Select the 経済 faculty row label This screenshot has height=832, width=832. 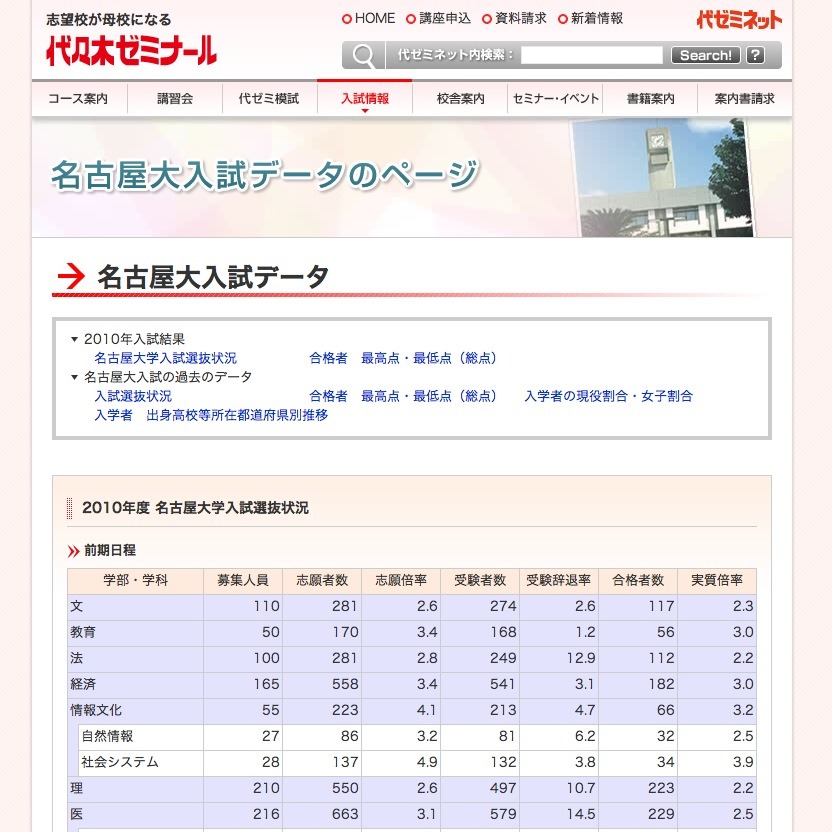(x=83, y=684)
